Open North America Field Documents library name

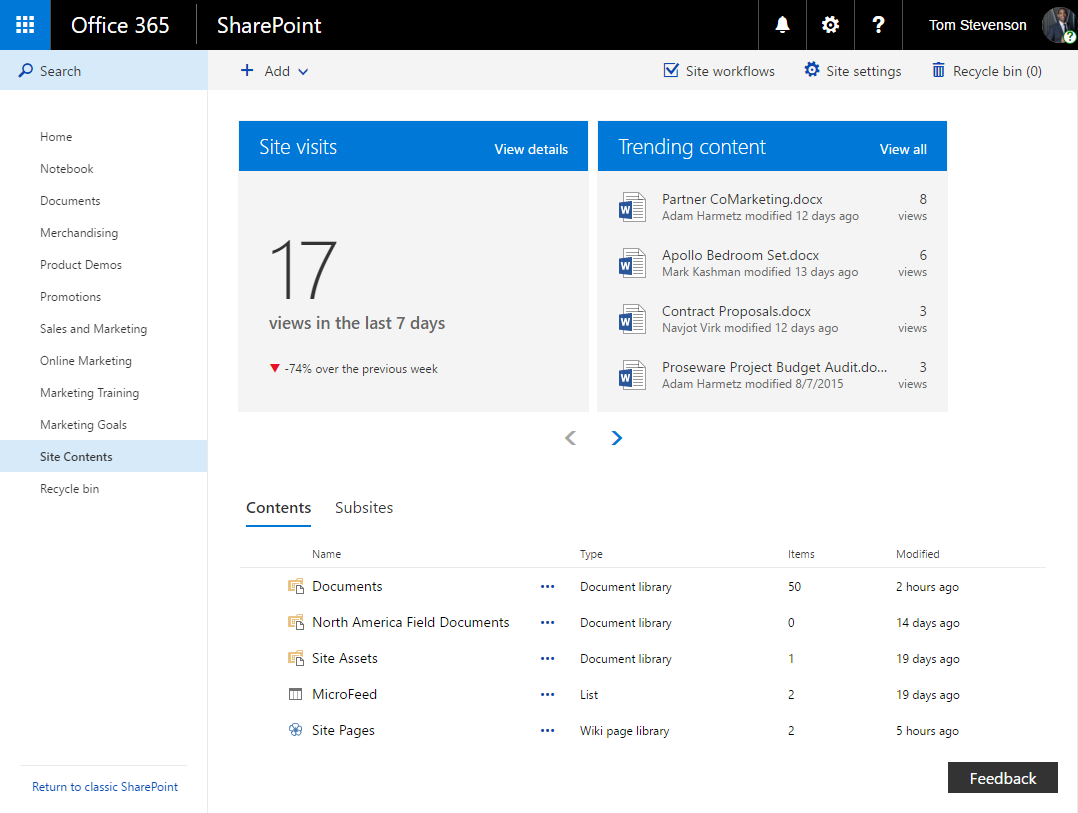(x=410, y=622)
